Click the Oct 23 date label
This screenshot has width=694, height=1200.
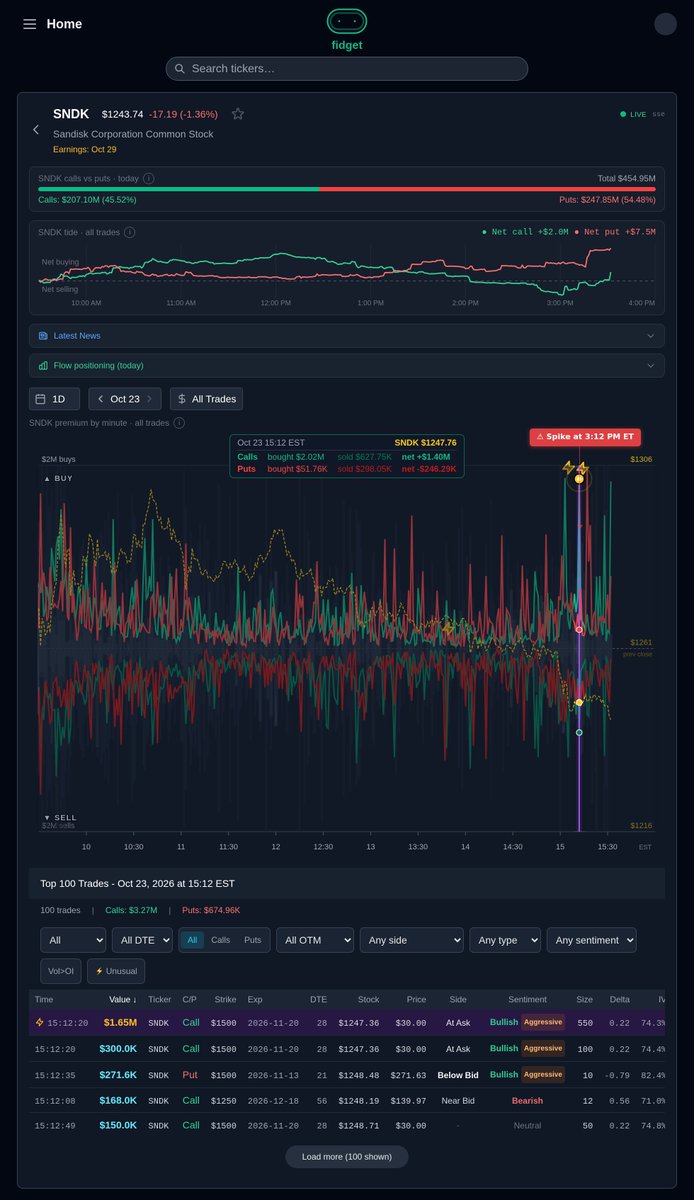[x=125, y=399]
